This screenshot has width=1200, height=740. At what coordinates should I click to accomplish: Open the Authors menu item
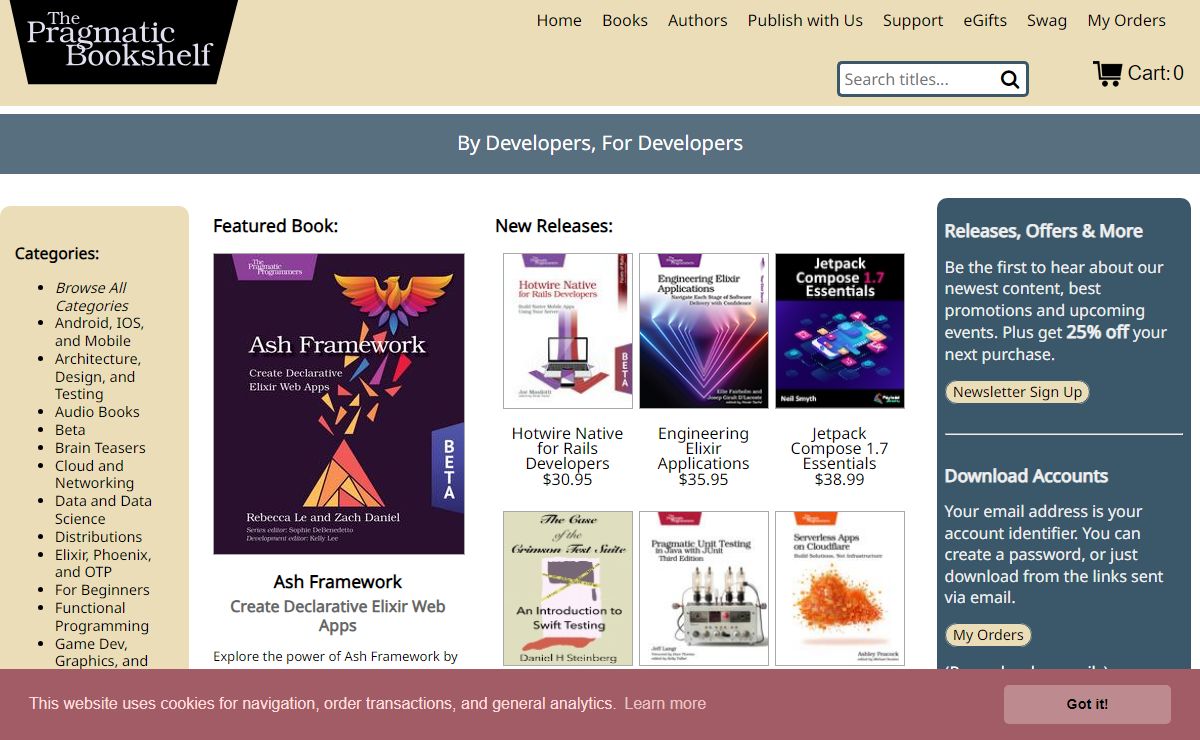point(698,20)
